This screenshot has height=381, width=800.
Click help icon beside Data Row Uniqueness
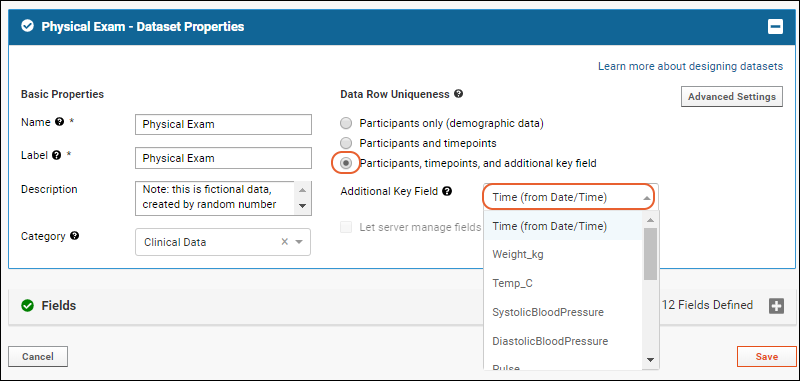coord(458,94)
